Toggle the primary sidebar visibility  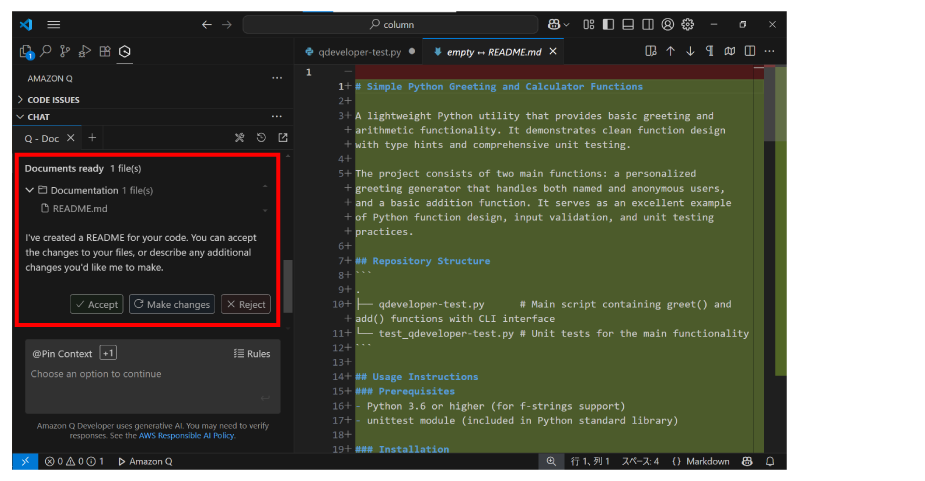[608, 24]
